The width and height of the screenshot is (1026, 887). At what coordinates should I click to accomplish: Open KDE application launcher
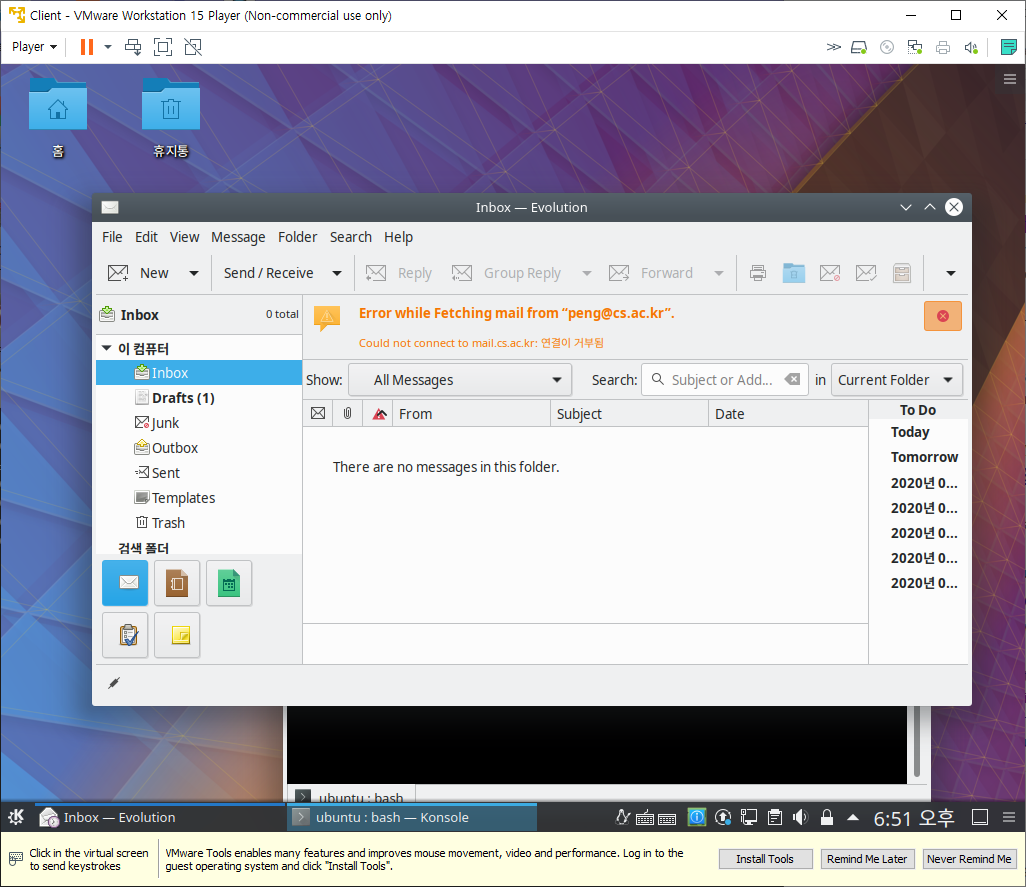pyautogui.click(x=16, y=817)
